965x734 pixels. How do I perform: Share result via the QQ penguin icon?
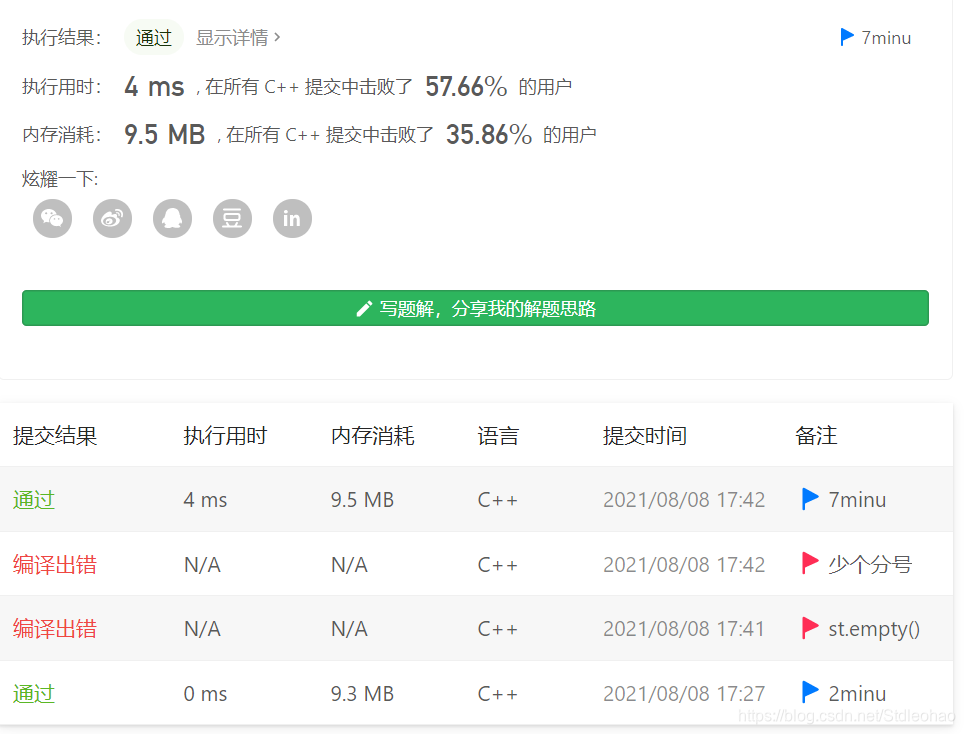[x=172, y=218]
